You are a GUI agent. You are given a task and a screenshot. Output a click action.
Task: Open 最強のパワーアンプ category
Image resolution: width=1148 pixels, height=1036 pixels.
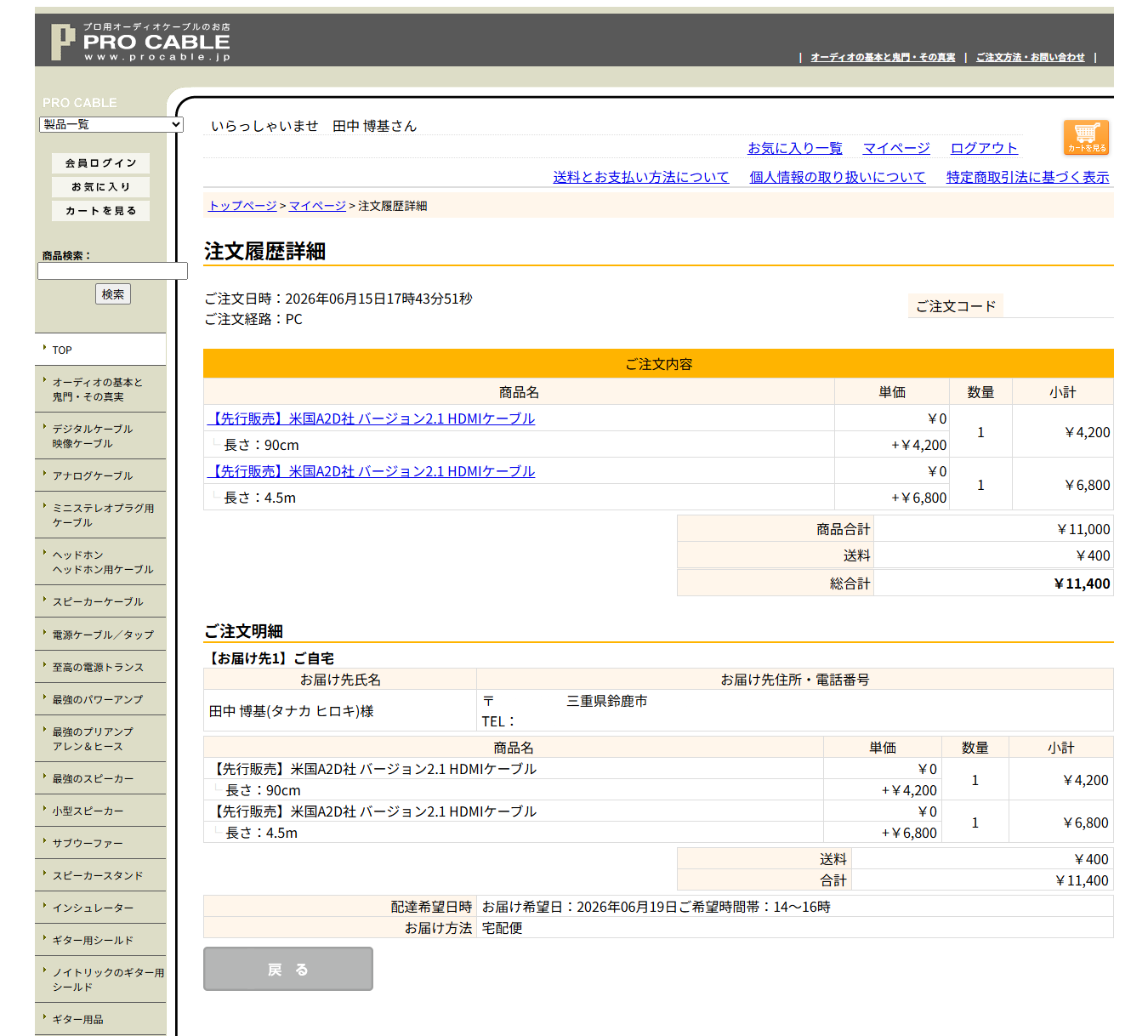[100, 699]
